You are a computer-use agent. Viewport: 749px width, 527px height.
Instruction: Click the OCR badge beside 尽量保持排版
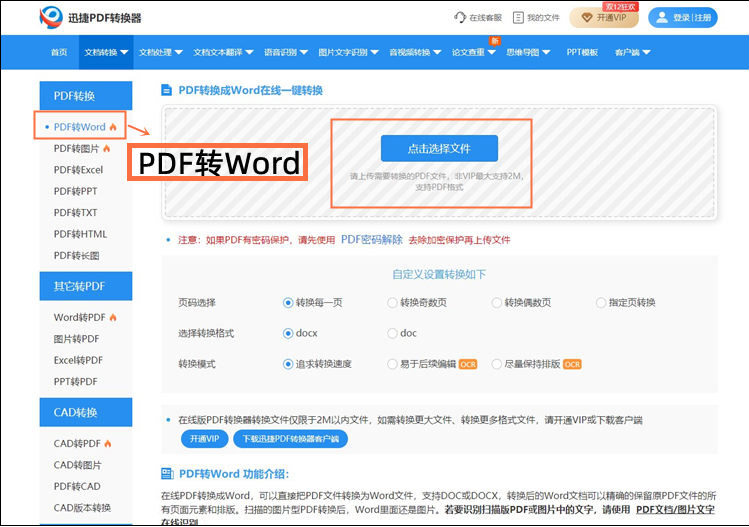[572, 365]
